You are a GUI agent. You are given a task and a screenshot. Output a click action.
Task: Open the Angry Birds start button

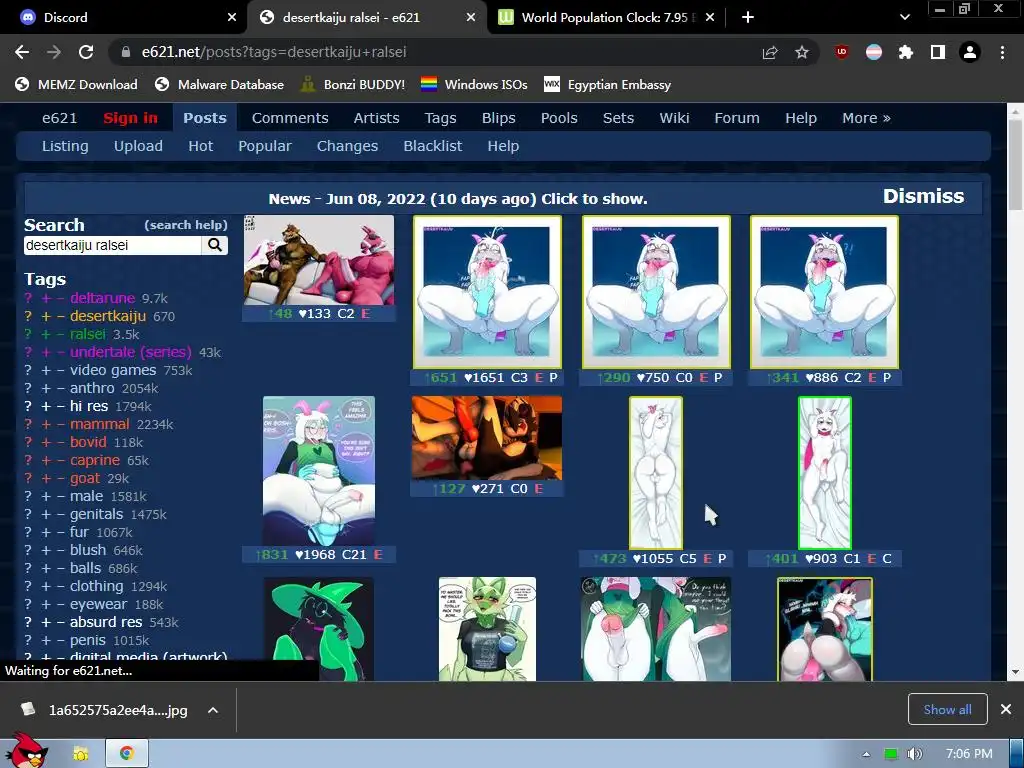pyautogui.click(x=26, y=750)
